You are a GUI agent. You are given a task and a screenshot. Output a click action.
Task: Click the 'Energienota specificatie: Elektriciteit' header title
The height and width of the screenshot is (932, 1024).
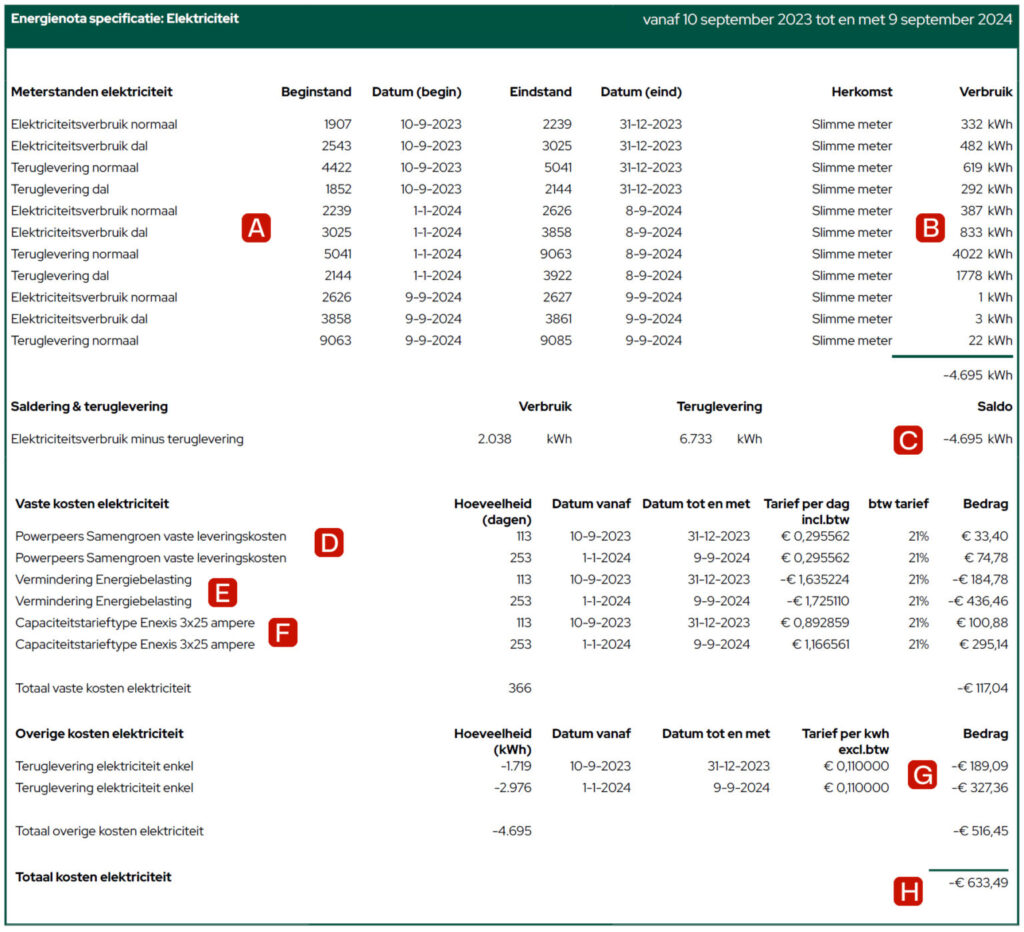[125, 19]
